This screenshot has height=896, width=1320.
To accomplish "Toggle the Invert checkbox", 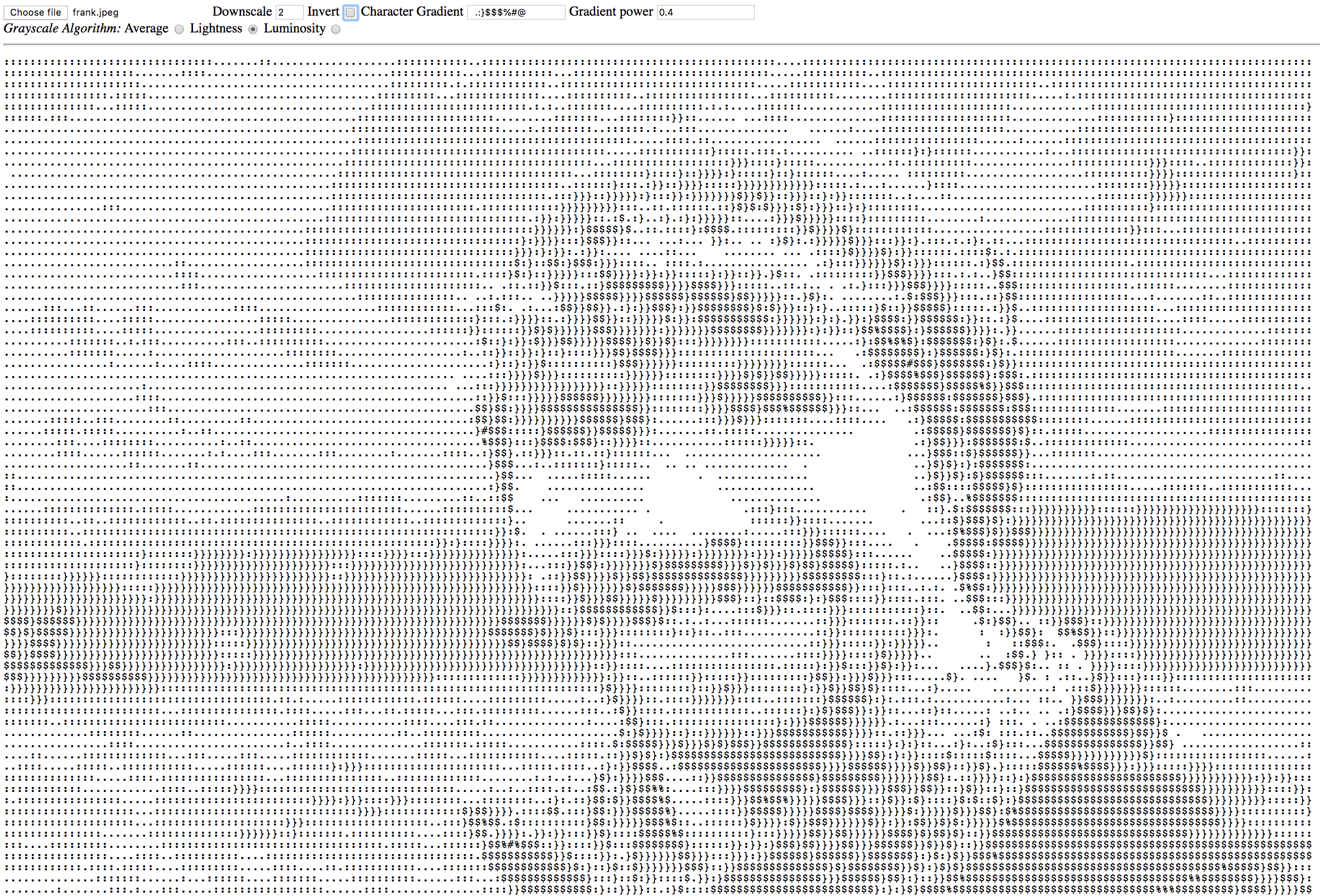I will 352,9.
